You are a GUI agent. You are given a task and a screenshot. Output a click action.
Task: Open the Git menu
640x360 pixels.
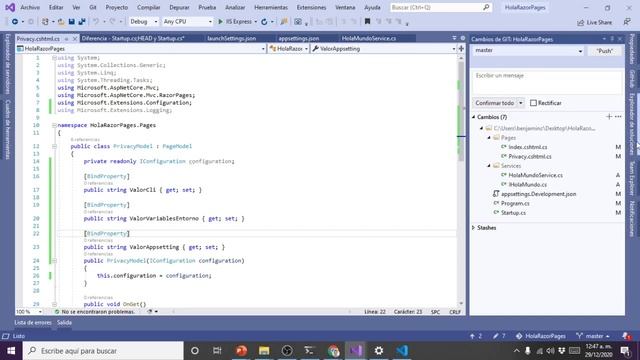click(x=93, y=7)
